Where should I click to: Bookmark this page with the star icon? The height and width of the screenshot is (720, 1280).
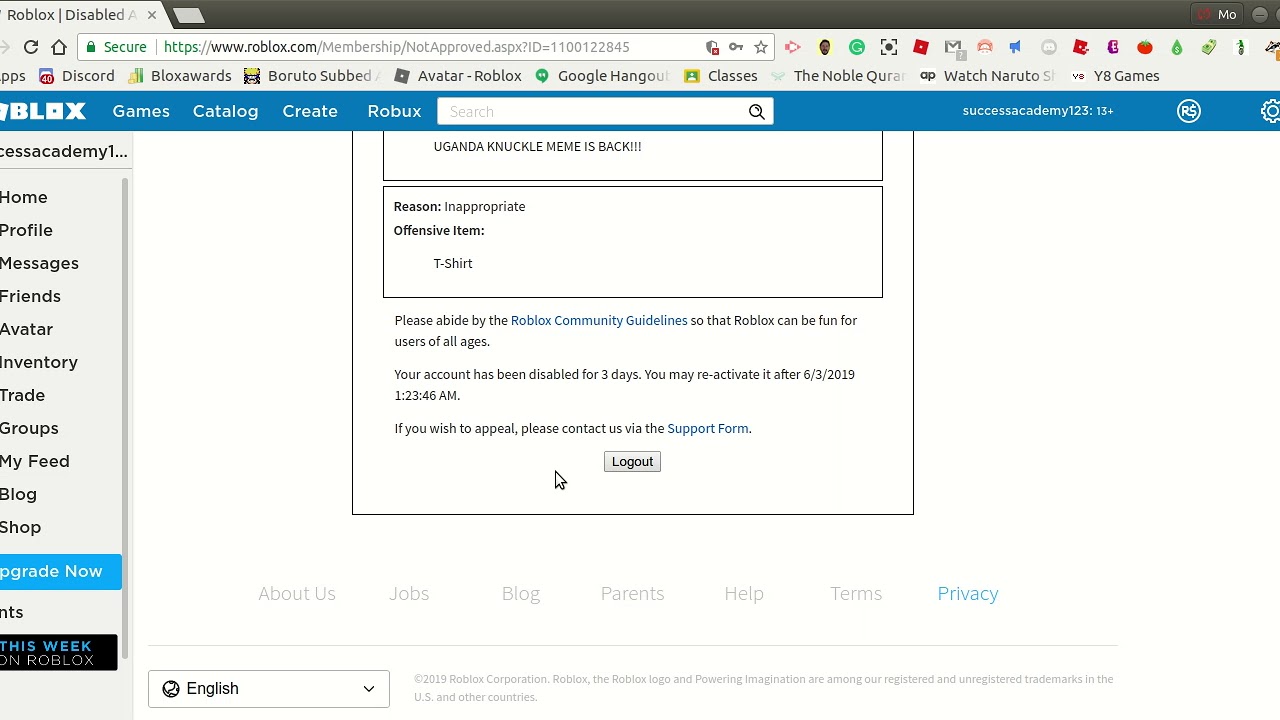761,47
